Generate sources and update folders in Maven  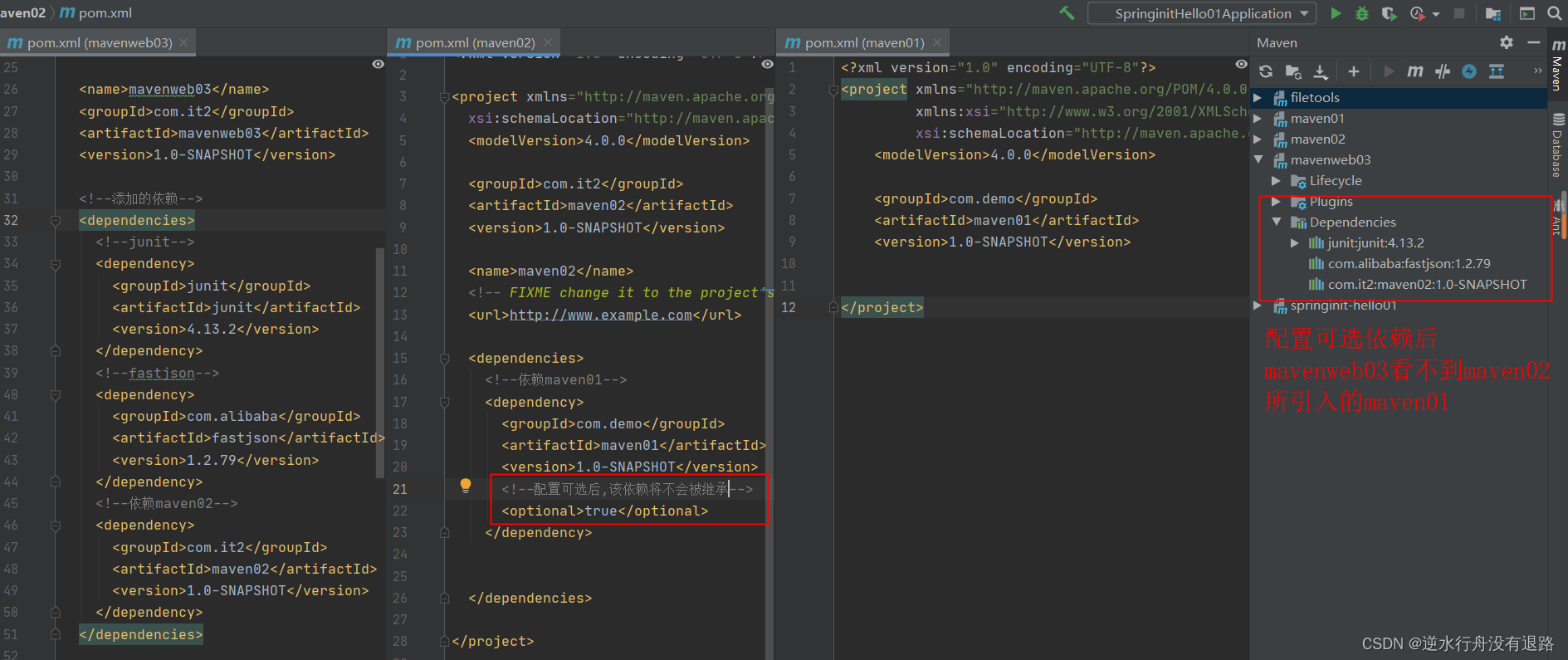(1293, 71)
